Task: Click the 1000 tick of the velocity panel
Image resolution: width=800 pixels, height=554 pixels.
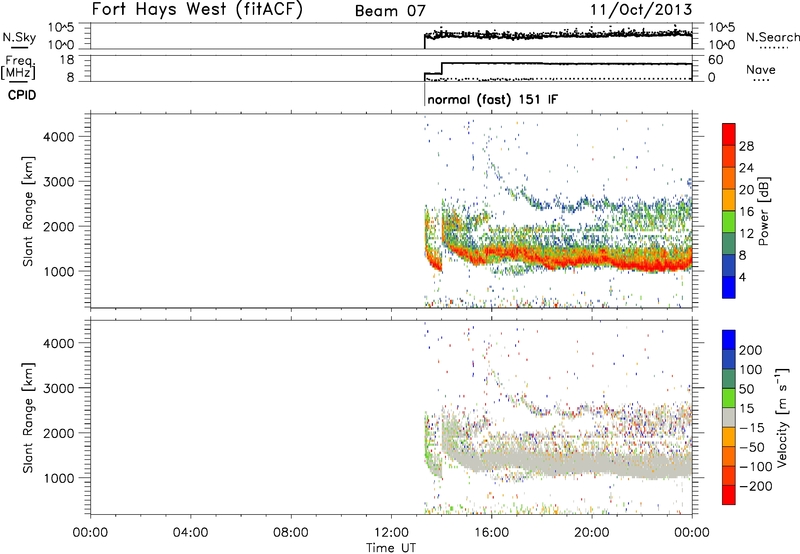Action: coord(59,478)
